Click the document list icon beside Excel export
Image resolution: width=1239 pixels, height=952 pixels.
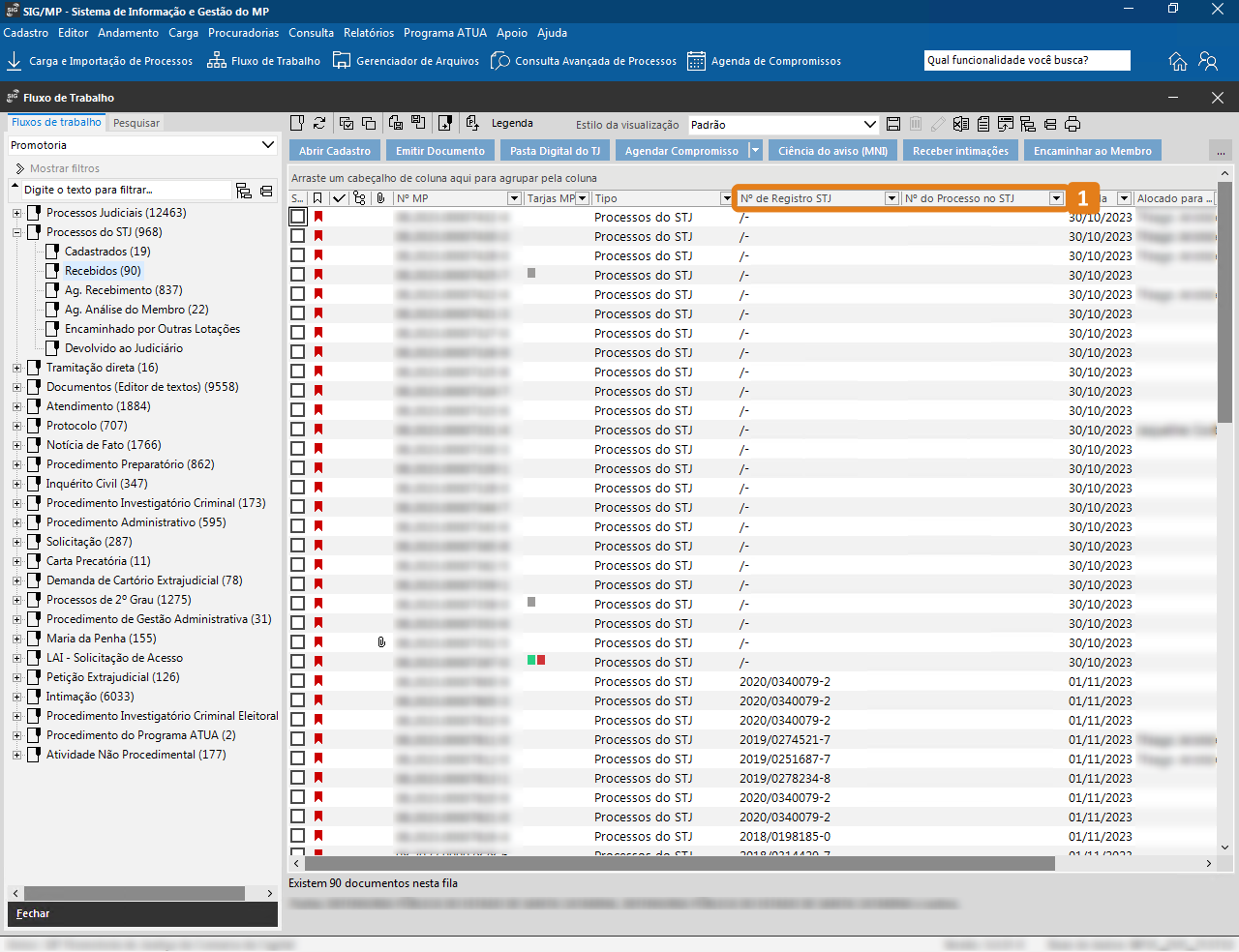[x=983, y=124]
